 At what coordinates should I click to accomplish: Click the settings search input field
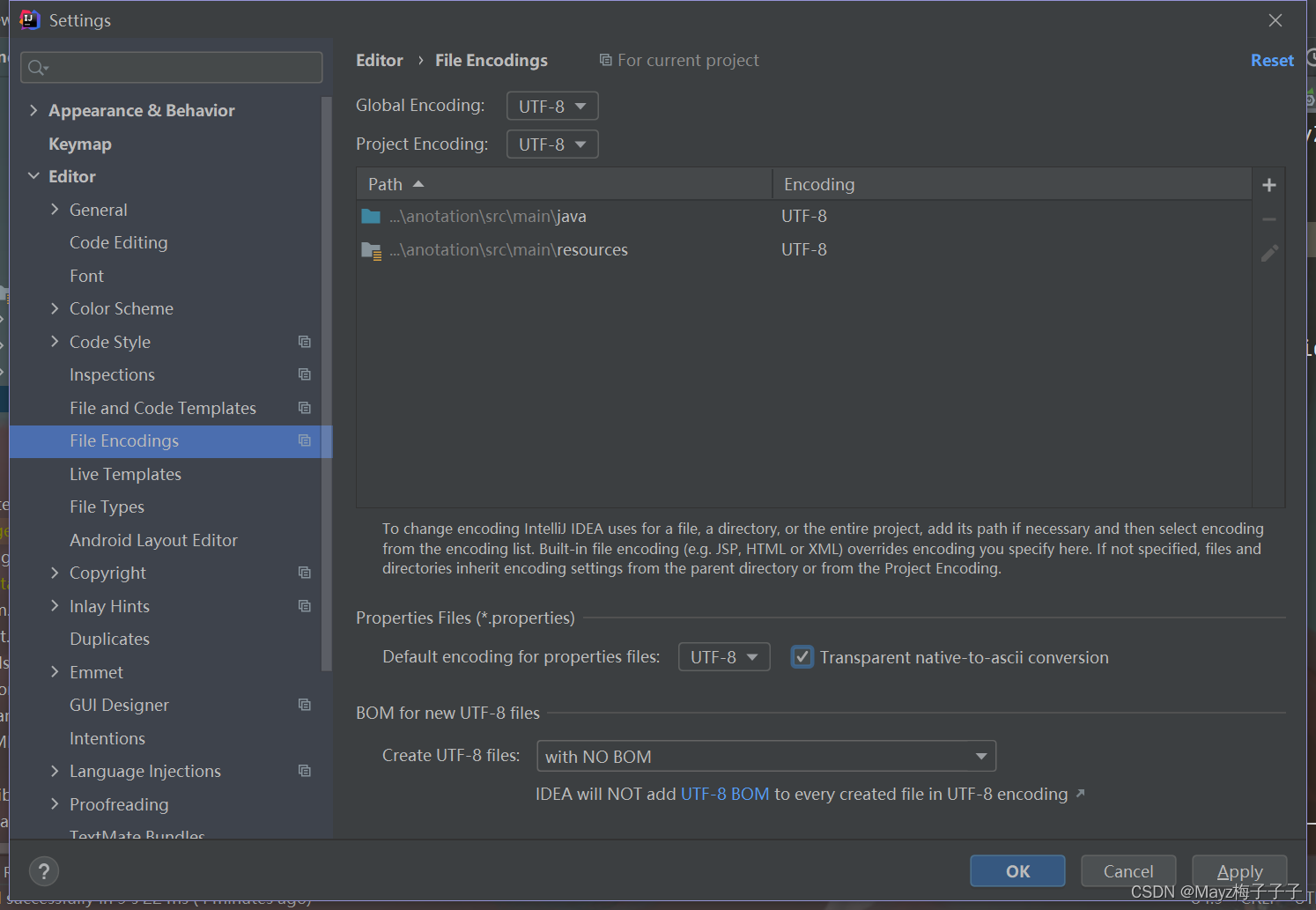pos(172,68)
